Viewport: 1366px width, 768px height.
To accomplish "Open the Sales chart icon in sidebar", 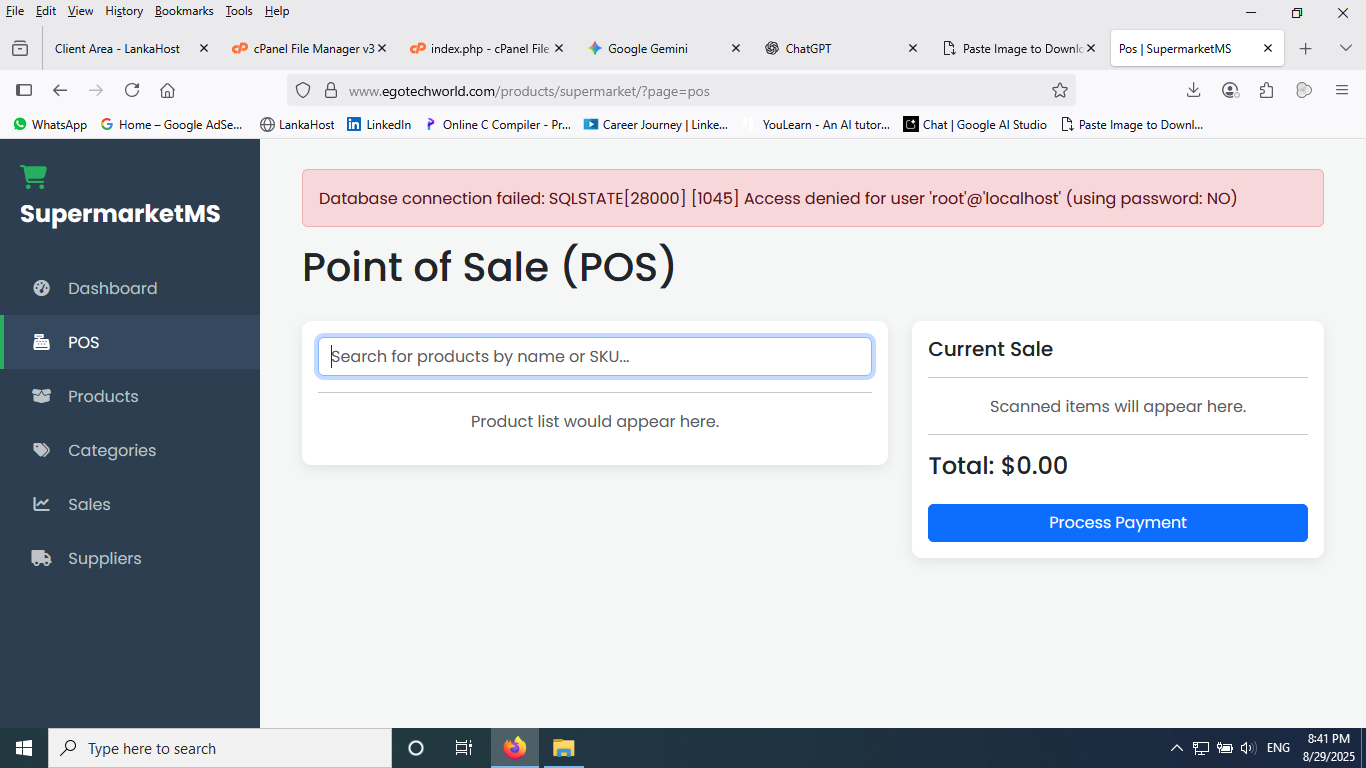I will coord(41,504).
